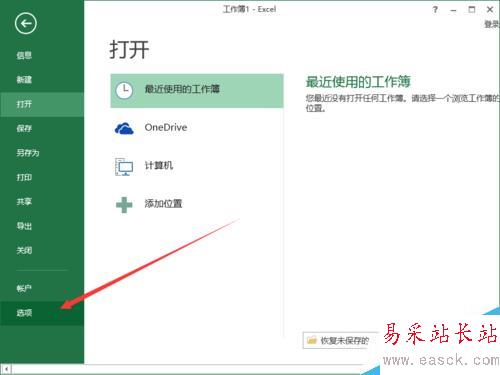Click 关闭 in the sidebar
Image resolution: width=500 pixels, height=375 pixels.
click(24, 250)
